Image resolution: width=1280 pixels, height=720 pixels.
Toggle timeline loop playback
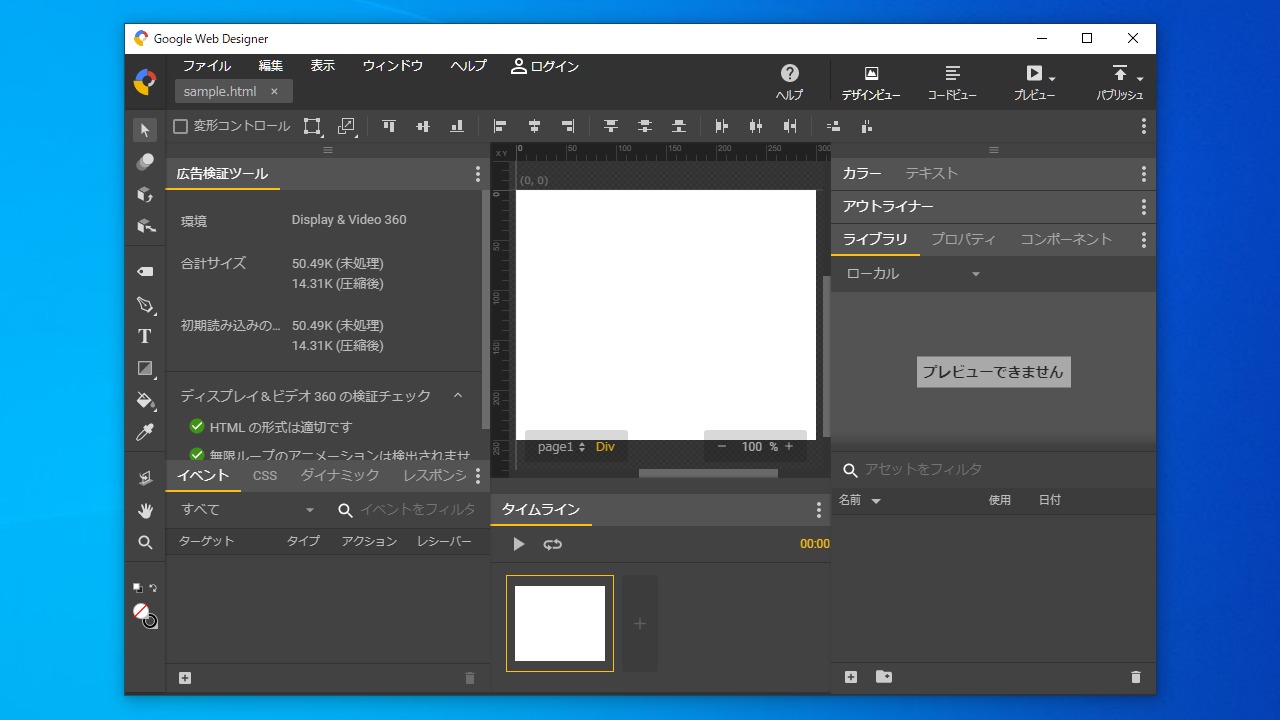tap(553, 544)
